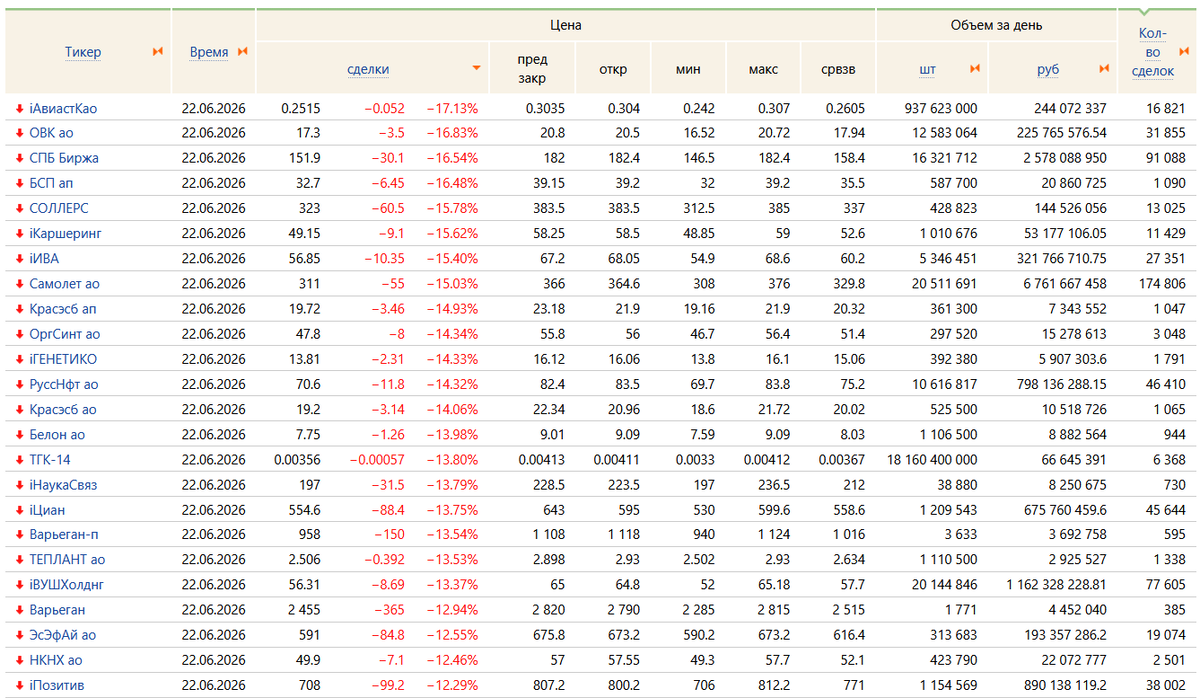Image resolution: width=1200 pixels, height=698 pixels.
Task: Open the iНаукаСвяз ticker link
Action: coord(63,484)
